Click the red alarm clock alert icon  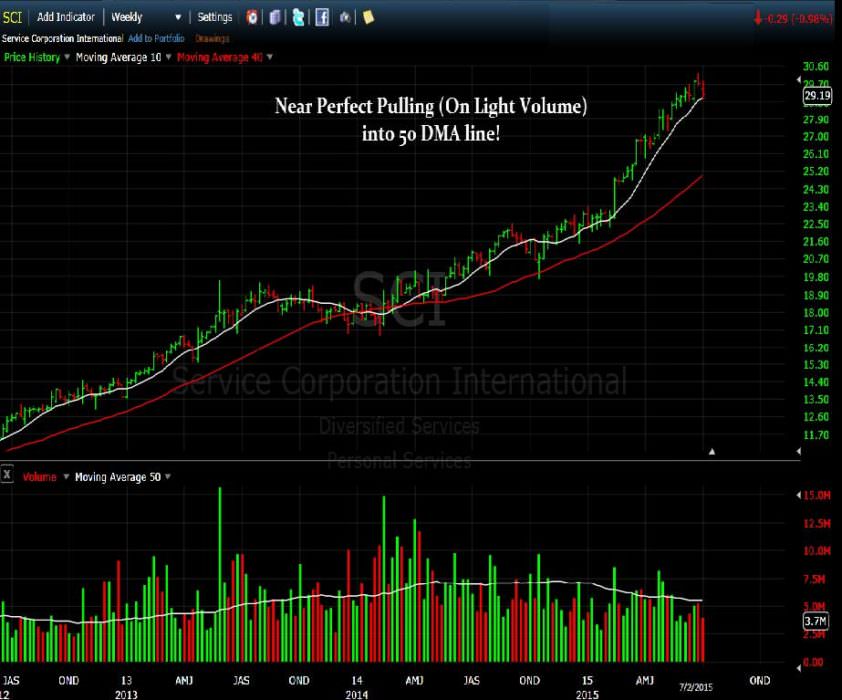pos(252,17)
